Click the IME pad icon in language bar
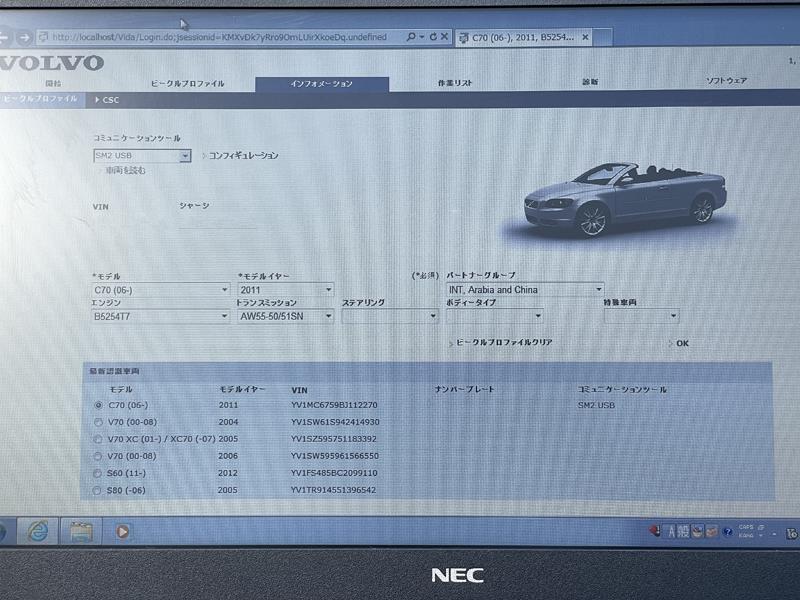This screenshot has width=800, height=600. [x=697, y=532]
